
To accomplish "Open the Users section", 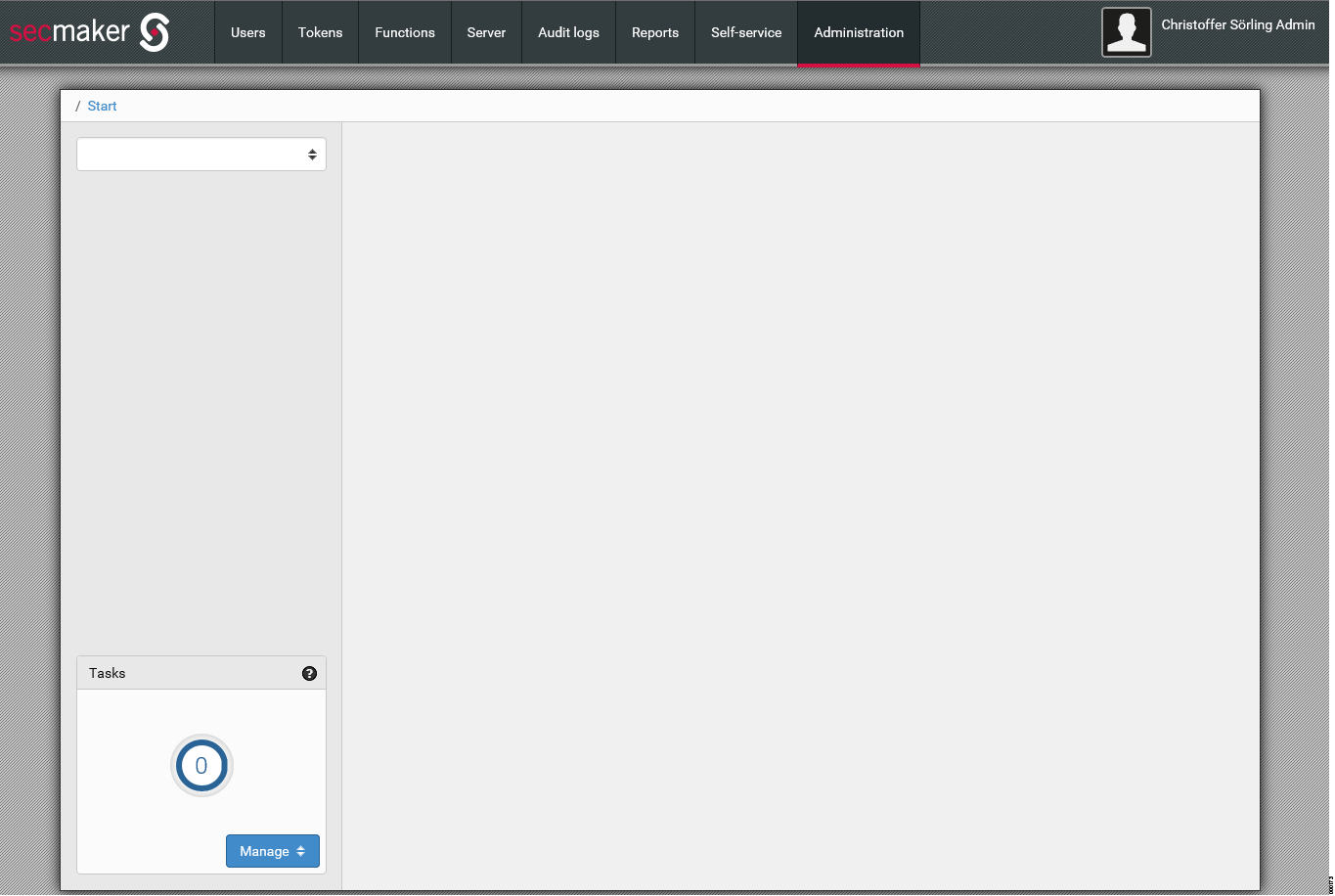I will coord(247,32).
